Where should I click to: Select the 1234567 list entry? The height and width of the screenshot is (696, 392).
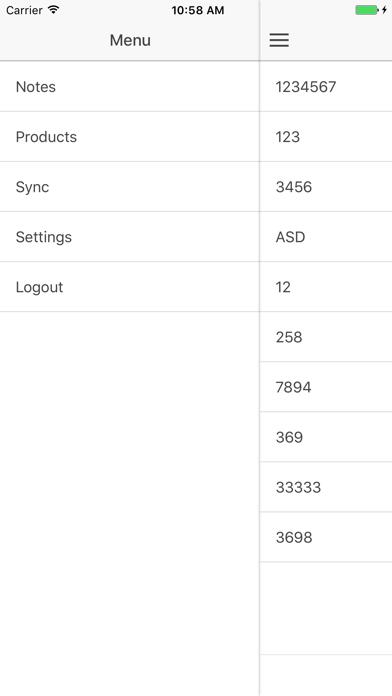point(326,87)
